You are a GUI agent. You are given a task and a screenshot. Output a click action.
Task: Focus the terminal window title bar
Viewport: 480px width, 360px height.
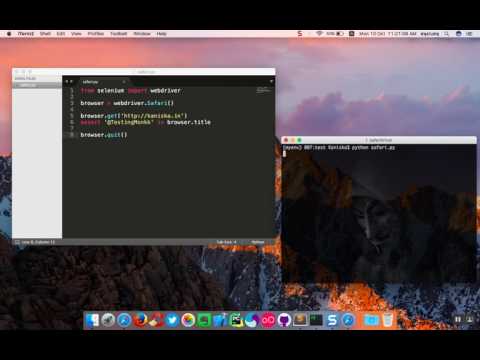[x=379, y=140]
